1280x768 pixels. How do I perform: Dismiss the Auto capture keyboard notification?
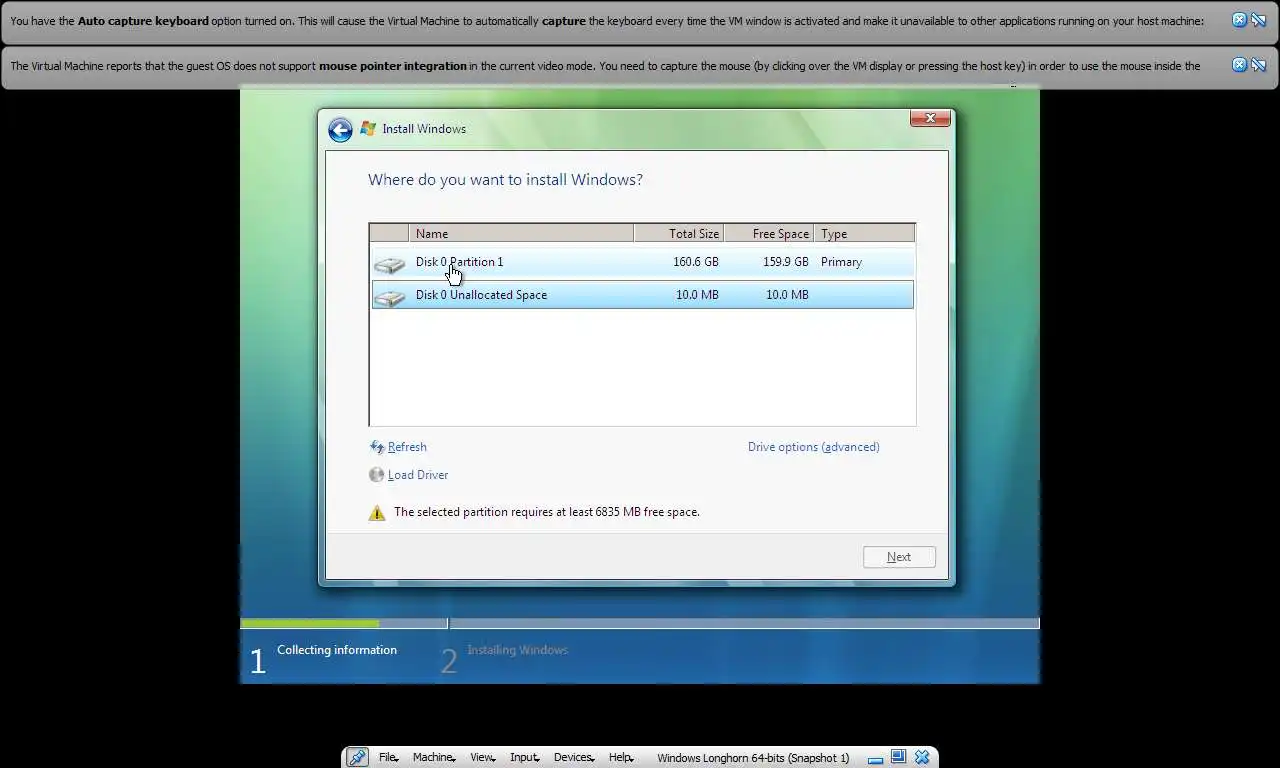point(1239,20)
